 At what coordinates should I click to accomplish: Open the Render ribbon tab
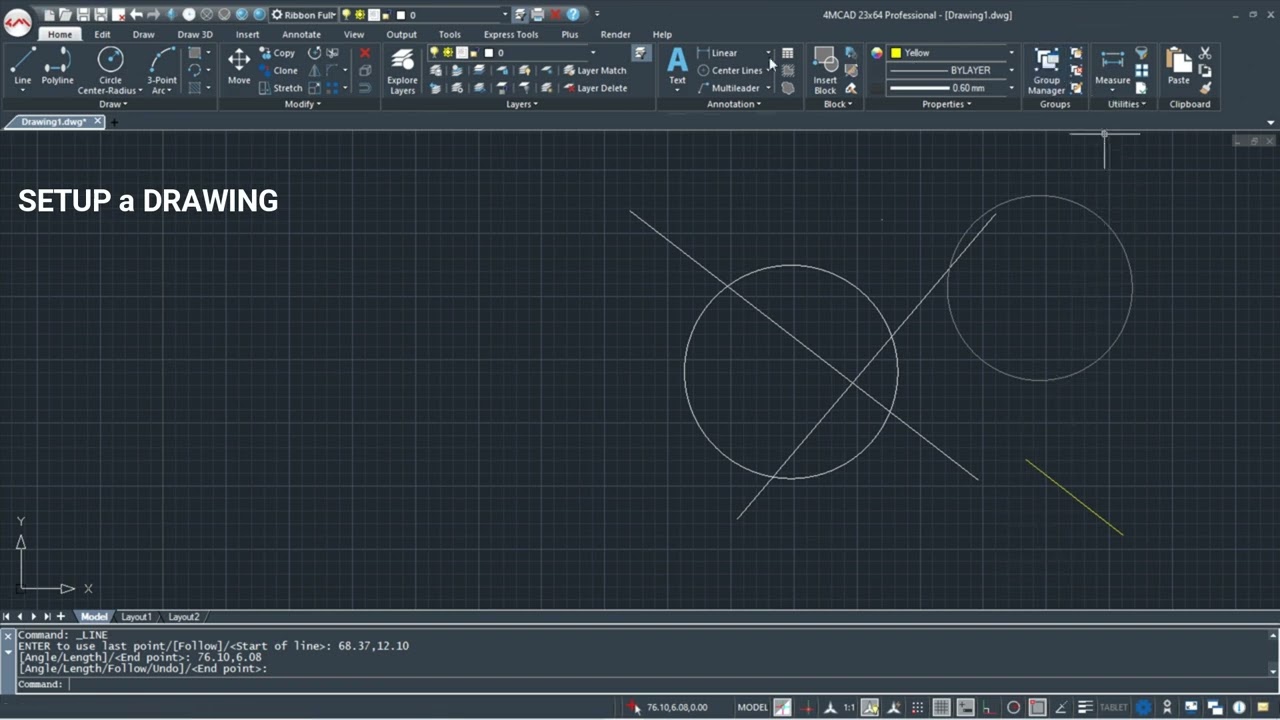[x=615, y=34]
